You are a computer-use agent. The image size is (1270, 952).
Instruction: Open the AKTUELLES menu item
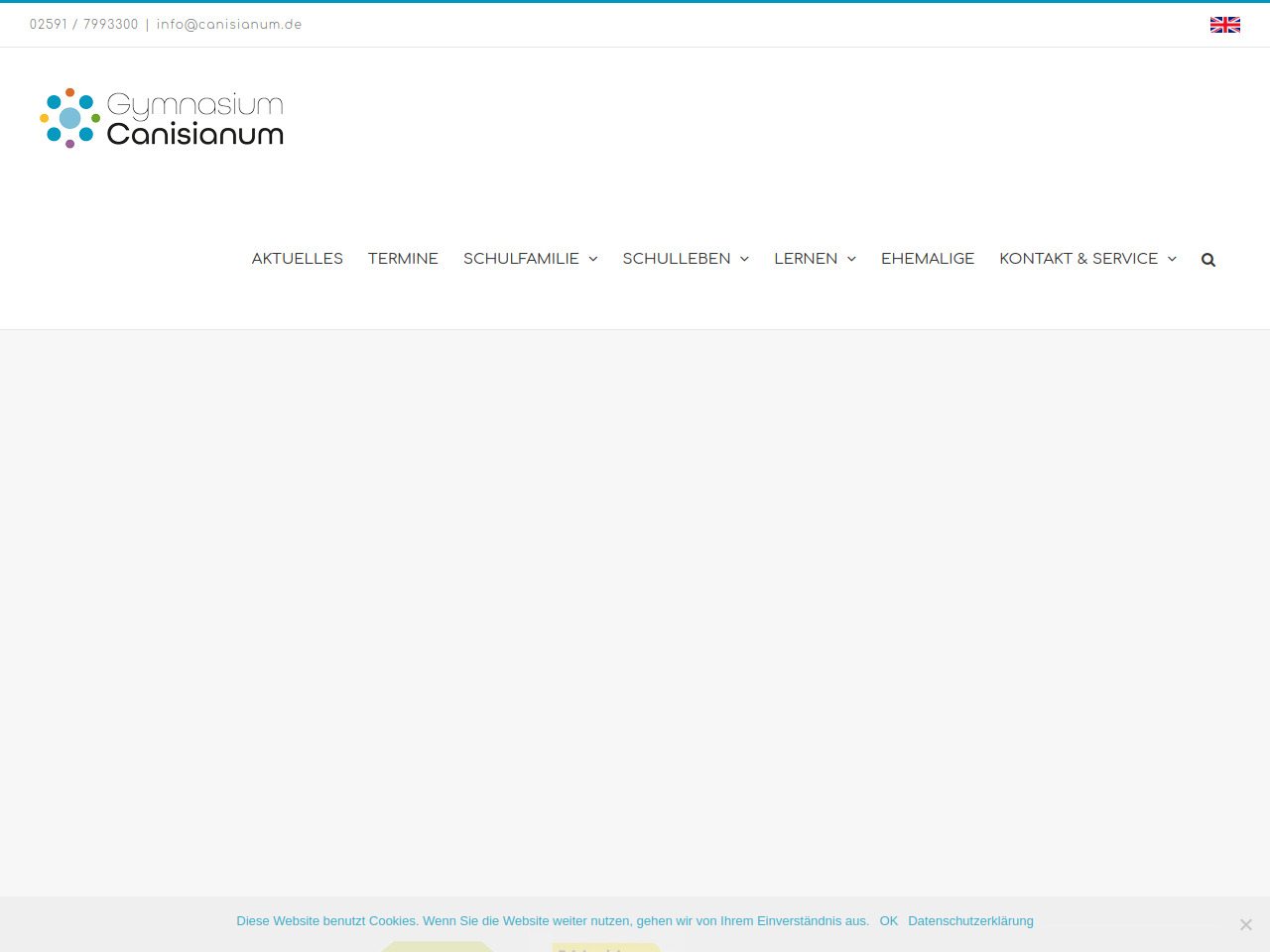pyautogui.click(x=297, y=259)
